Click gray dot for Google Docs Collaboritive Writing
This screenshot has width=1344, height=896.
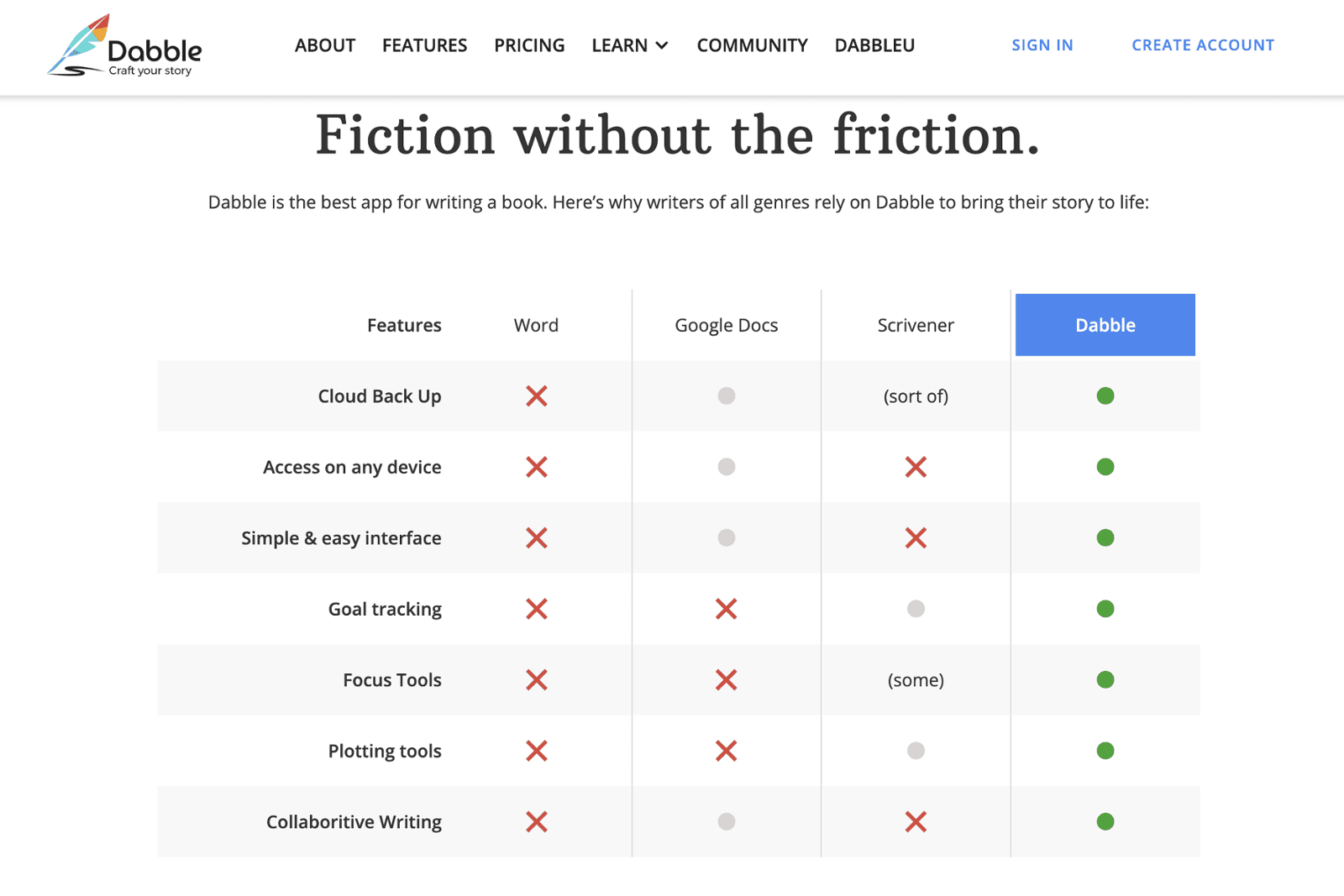pyautogui.click(x=726, y=822)
